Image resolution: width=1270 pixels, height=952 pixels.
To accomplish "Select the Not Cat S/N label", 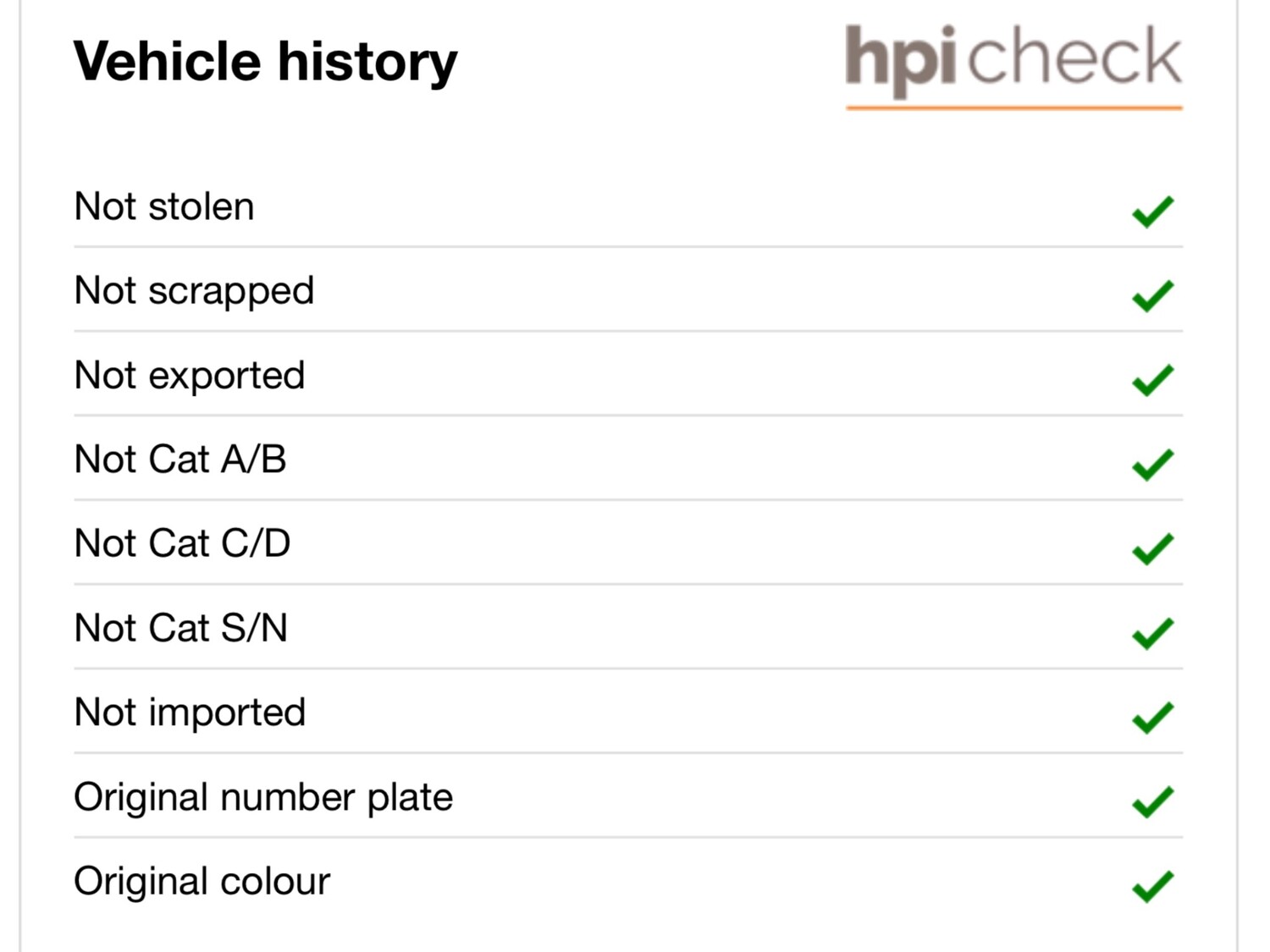I will pos(181,628).
